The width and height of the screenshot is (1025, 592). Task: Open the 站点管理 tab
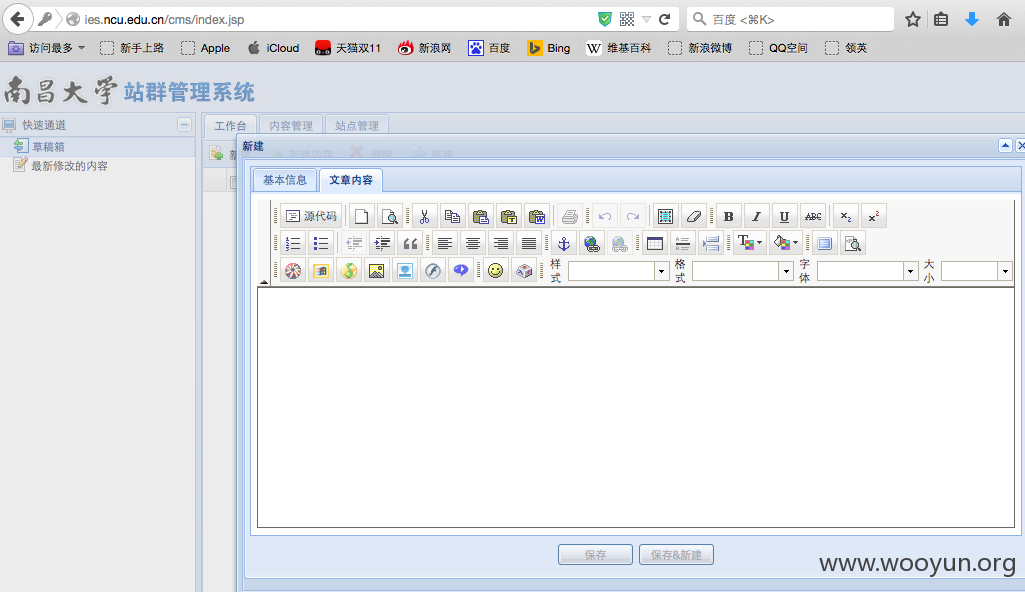tap(357, 125)
